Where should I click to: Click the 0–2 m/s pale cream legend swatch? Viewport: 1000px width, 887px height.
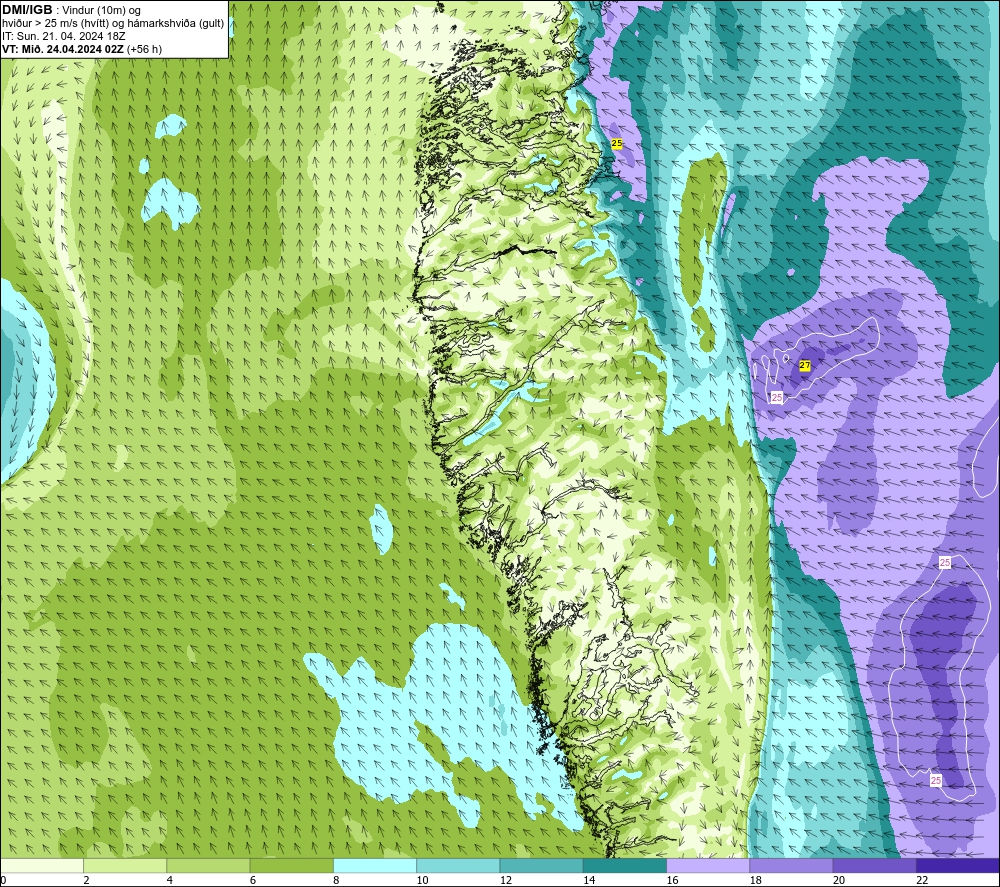pos(42,865)
